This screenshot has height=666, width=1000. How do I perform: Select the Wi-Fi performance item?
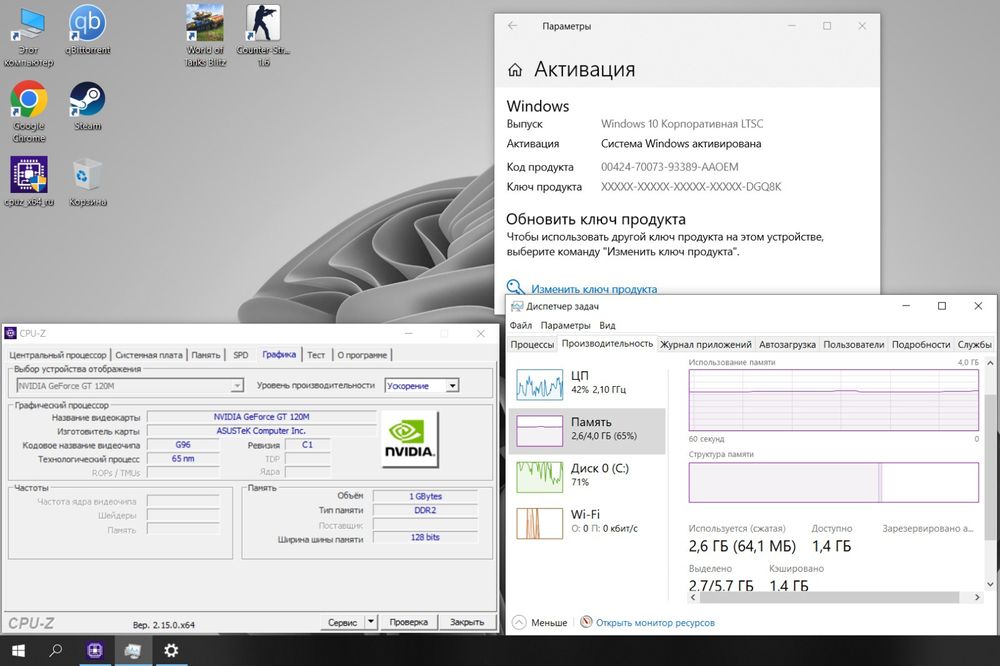click(587, 522)
